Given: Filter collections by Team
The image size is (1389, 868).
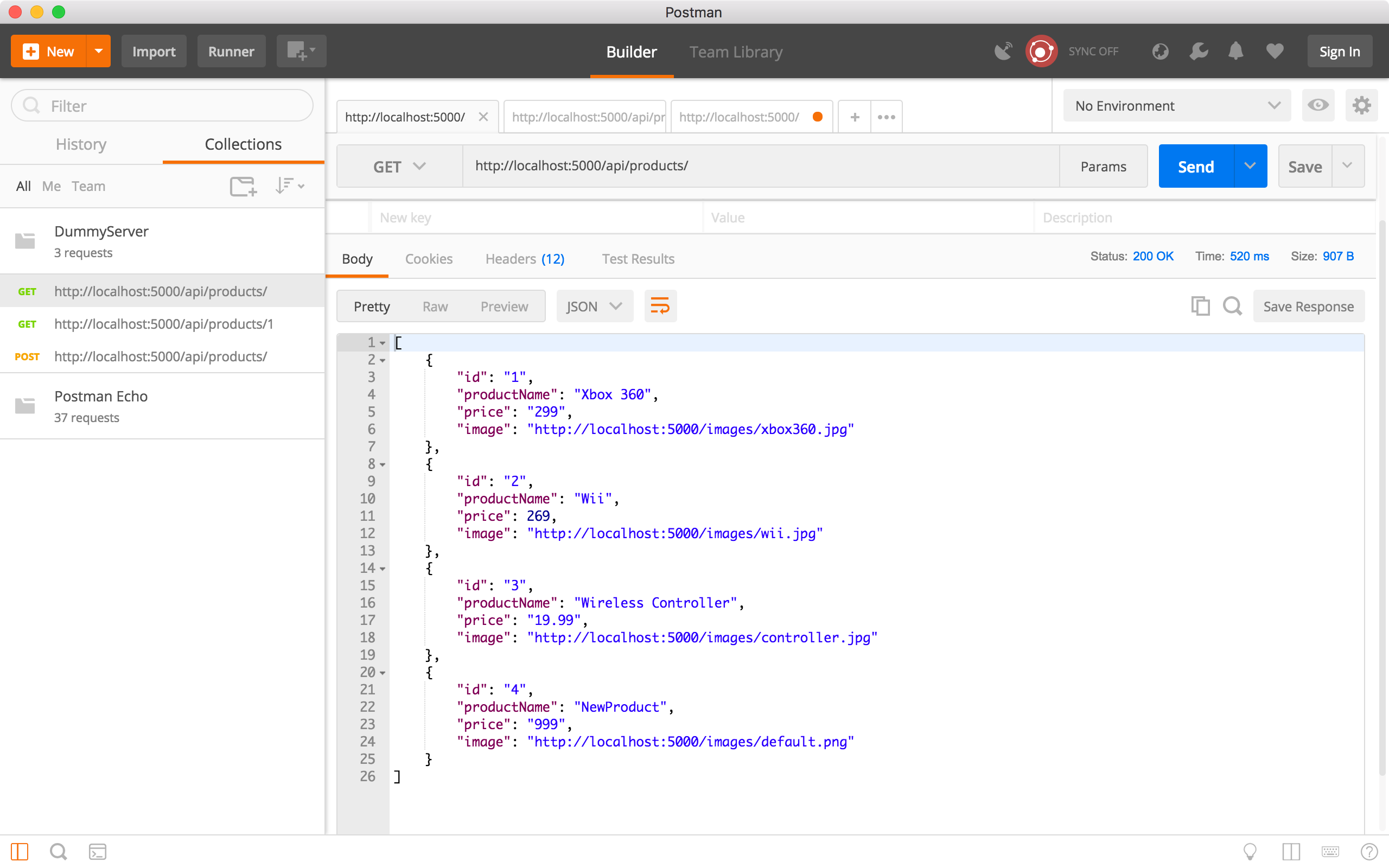Looking at the screenshot, I should [88, 186].
